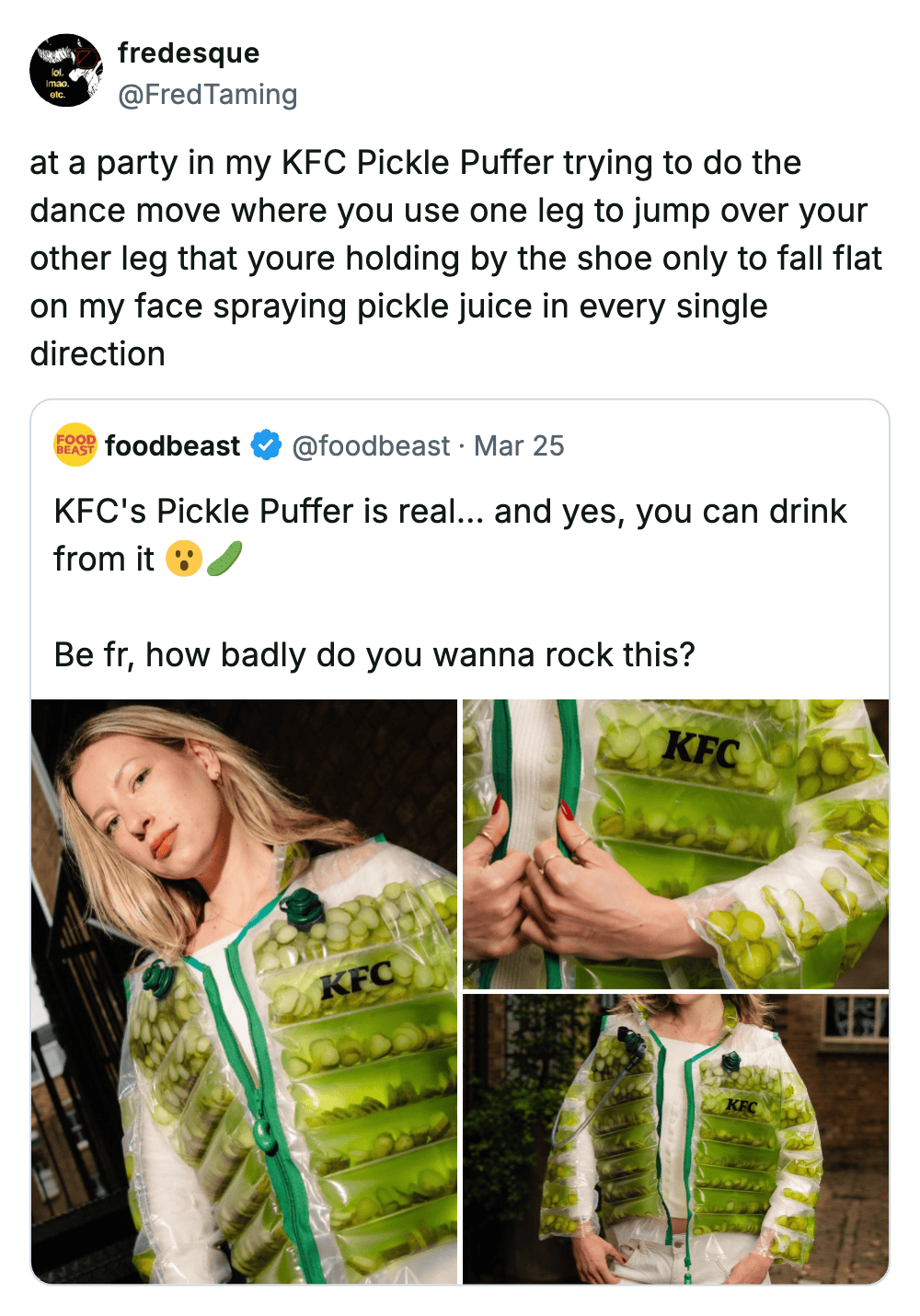The width and height of the screenshot is (920, 1316).
Task: Click the blue verified badge
Action: point(267,445)
